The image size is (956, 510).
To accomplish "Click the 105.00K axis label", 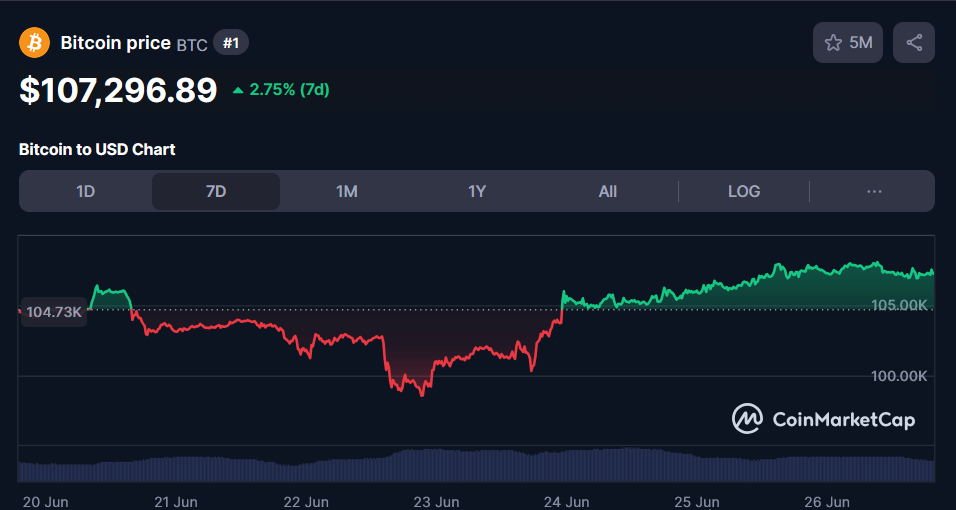I will click(x=899, y=305).
